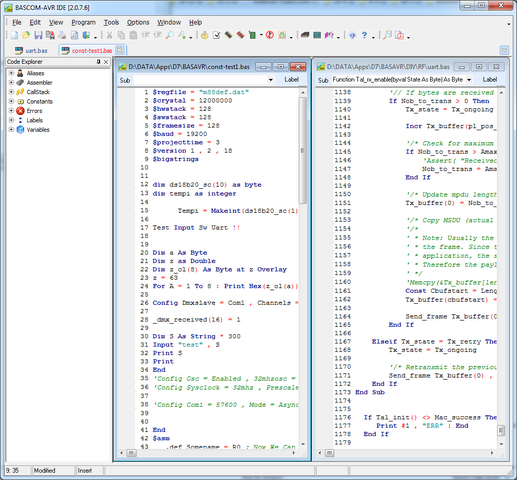517x480 pixels.
Task: Click vertical scrollbar of const-test1.bas editor
Action: point(303,267)
